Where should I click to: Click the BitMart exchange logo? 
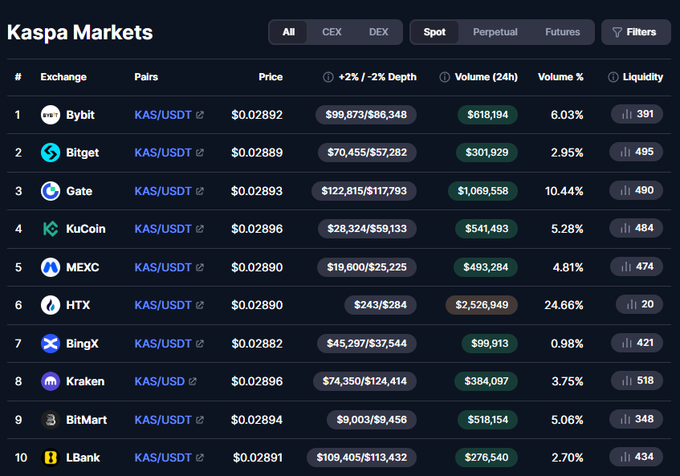(x=50, y=420)
